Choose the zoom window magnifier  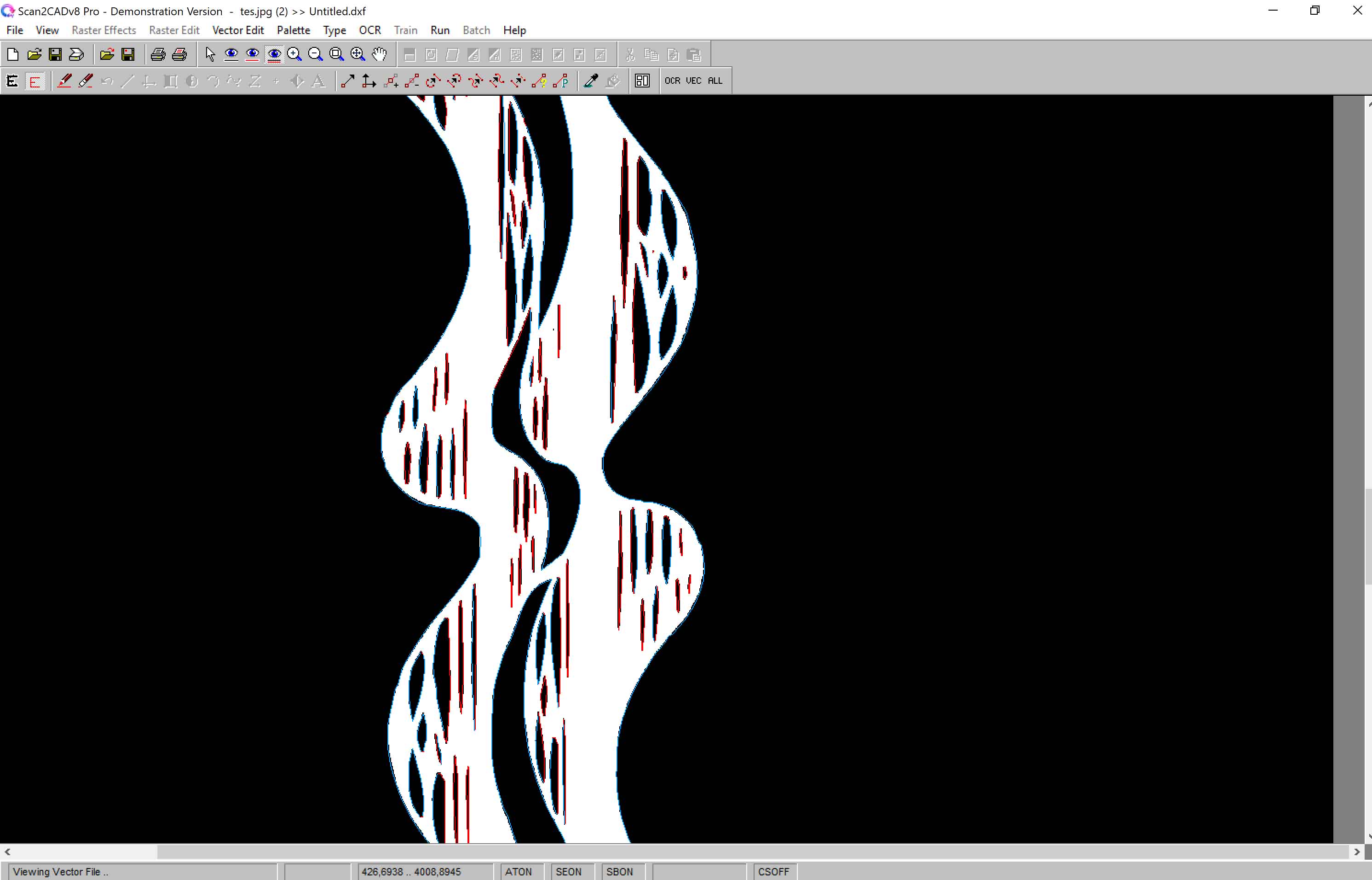[x=336, y=54]
